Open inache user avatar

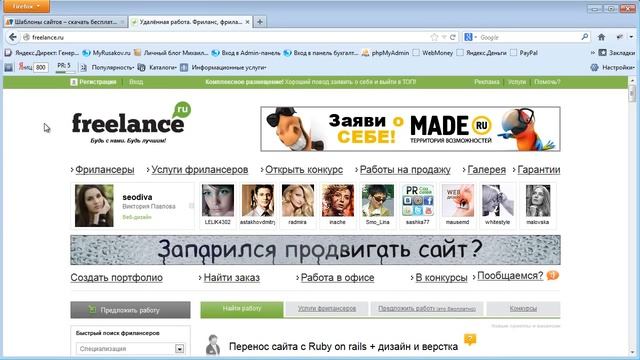pyautogui.click(x=338, y=200)
